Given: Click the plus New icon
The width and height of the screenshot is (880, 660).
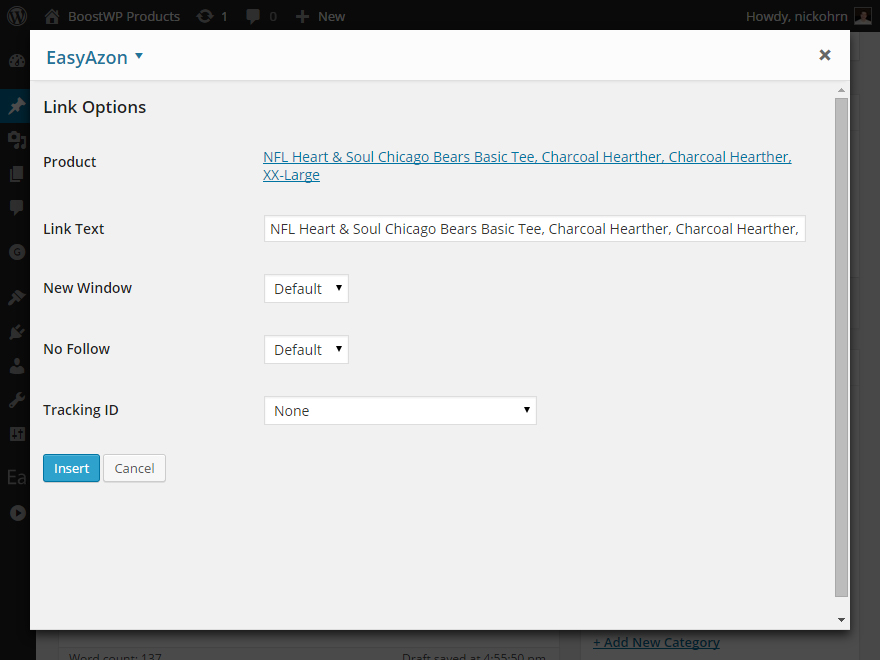Looking at the screenshot, I should [302, 17].
